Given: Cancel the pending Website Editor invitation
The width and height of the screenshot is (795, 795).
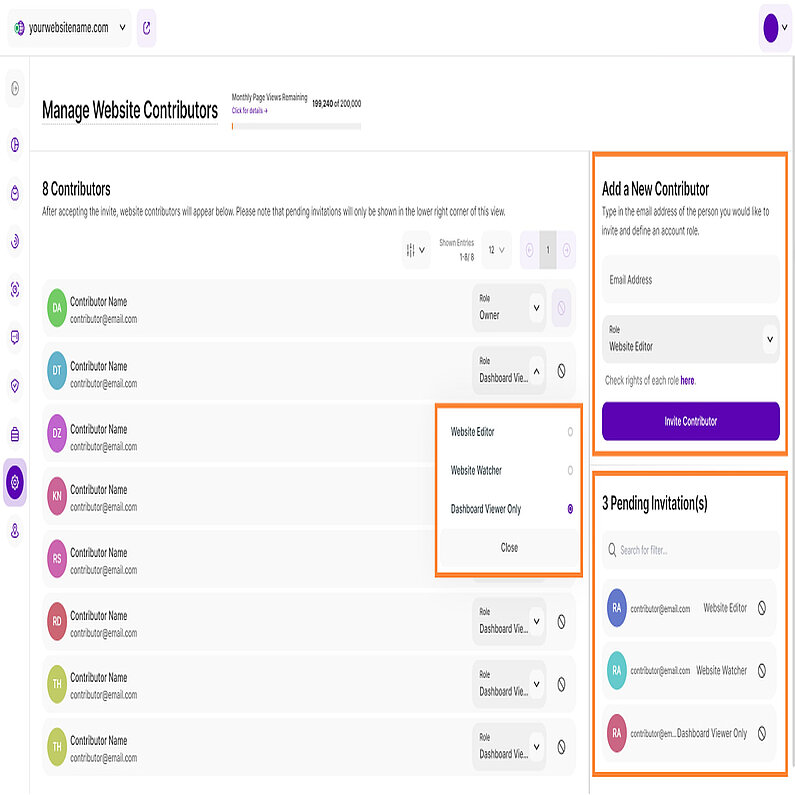Looking at the screenshot, I should [762, 607].
